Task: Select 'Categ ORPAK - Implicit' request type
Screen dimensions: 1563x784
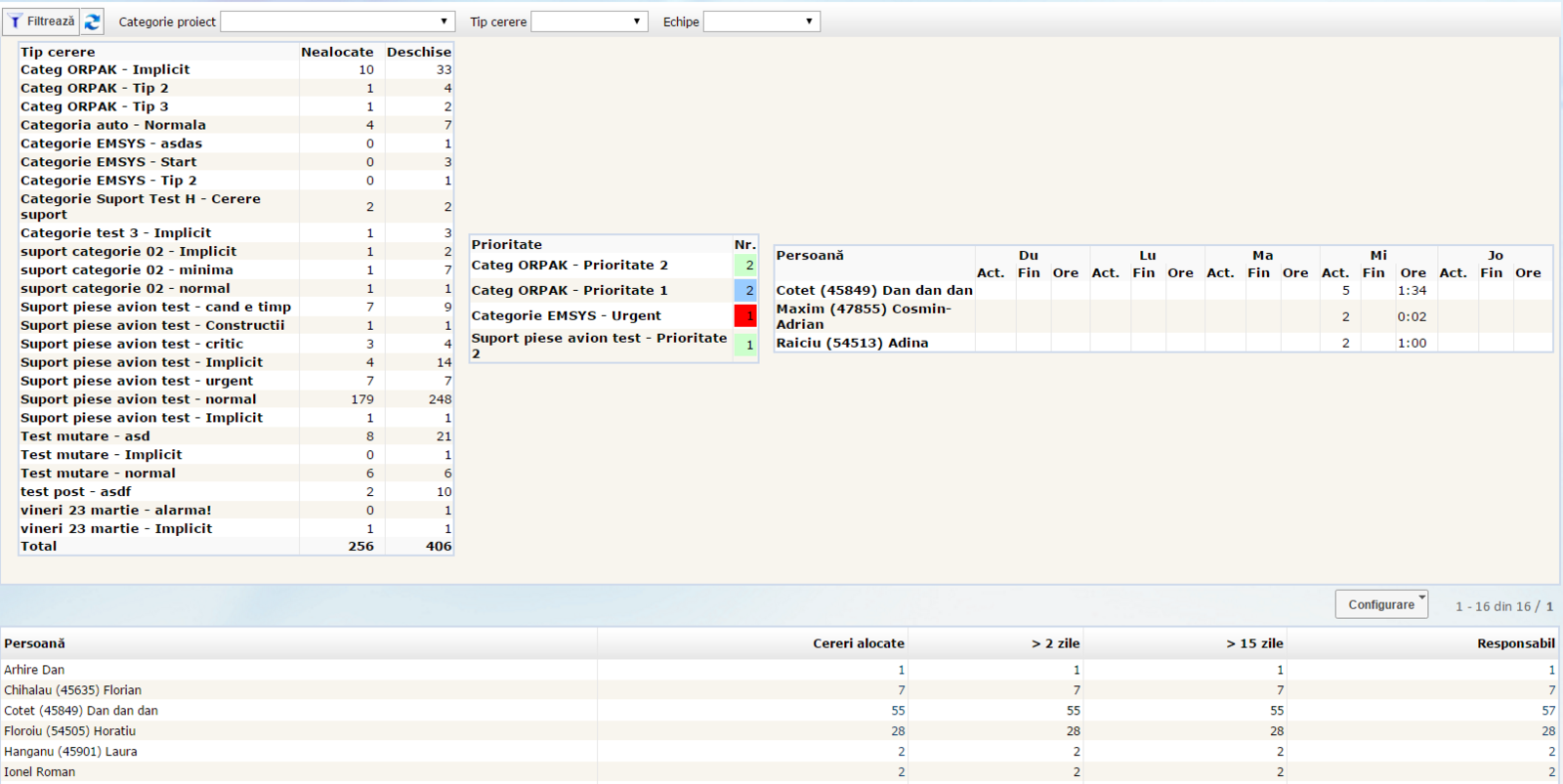Action: [x=106, y=69]
